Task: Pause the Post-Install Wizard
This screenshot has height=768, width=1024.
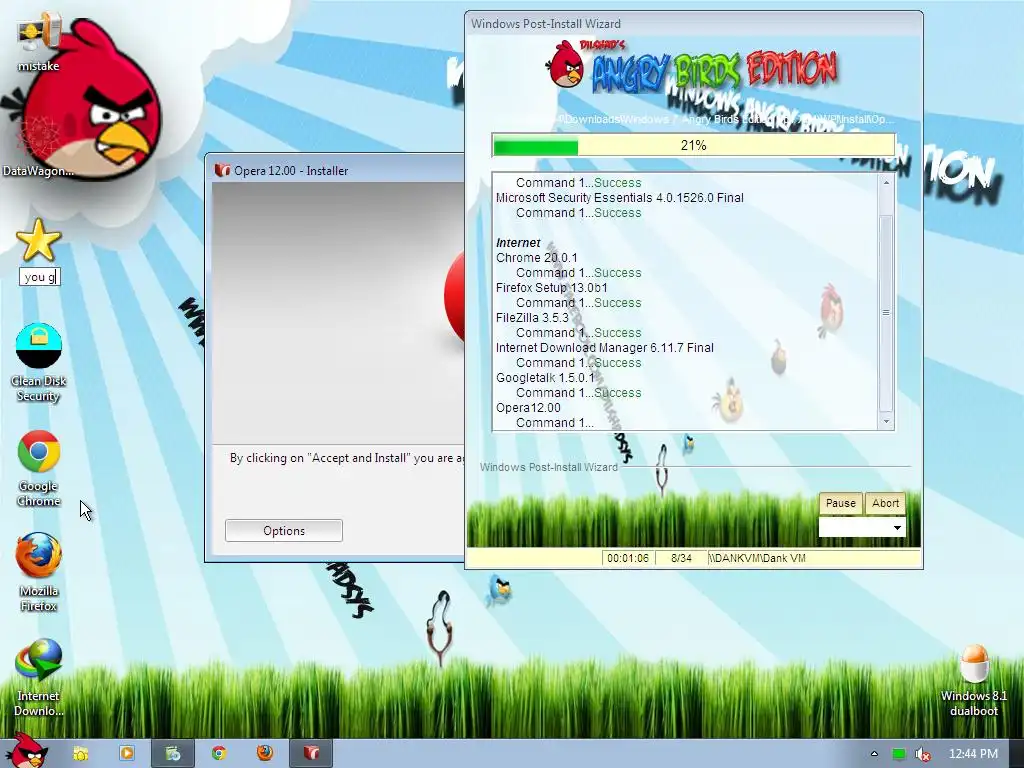Action: tap(840, 503)
